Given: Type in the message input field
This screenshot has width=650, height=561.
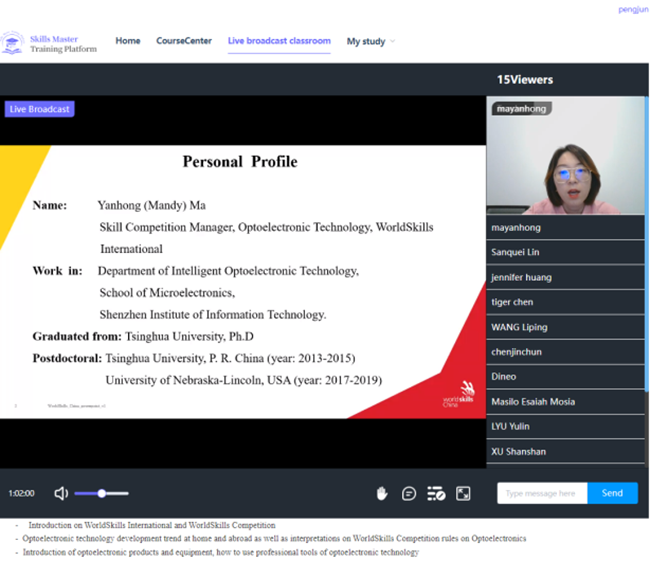Looking at the screenshot, I should (x=541, y=493).
